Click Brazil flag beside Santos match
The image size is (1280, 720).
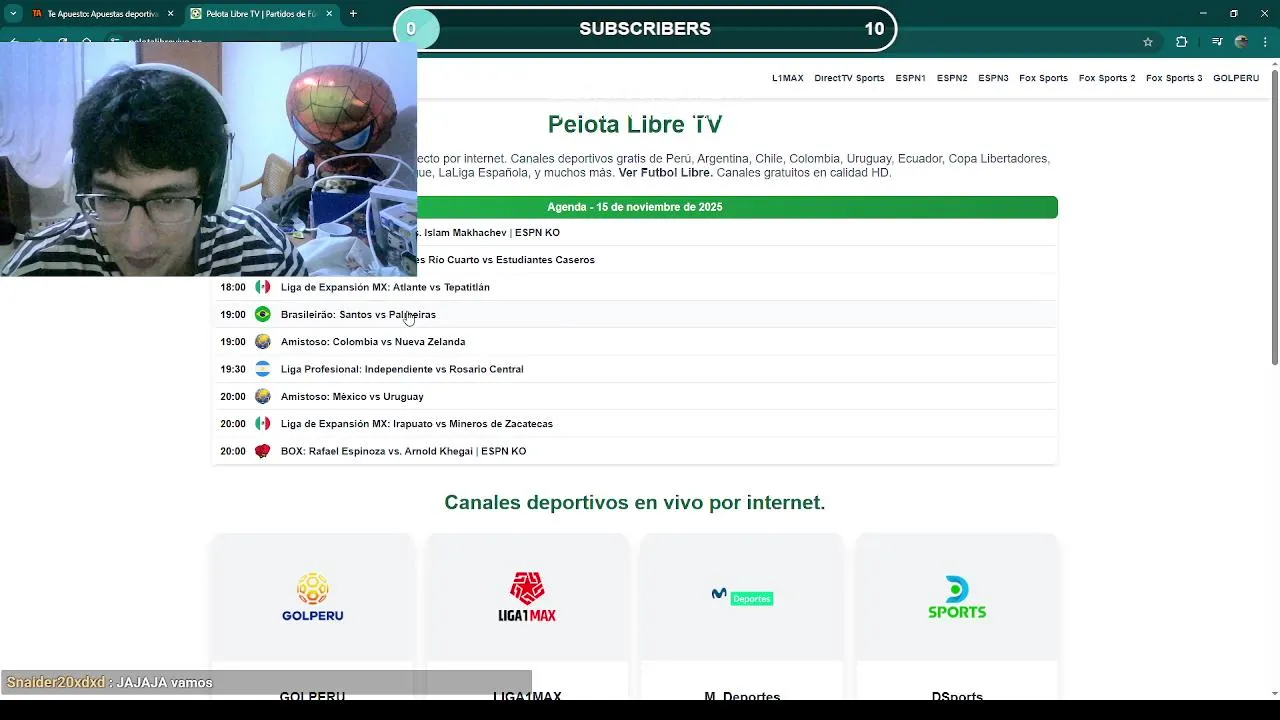pyautogui.click(x=263, y=314)
